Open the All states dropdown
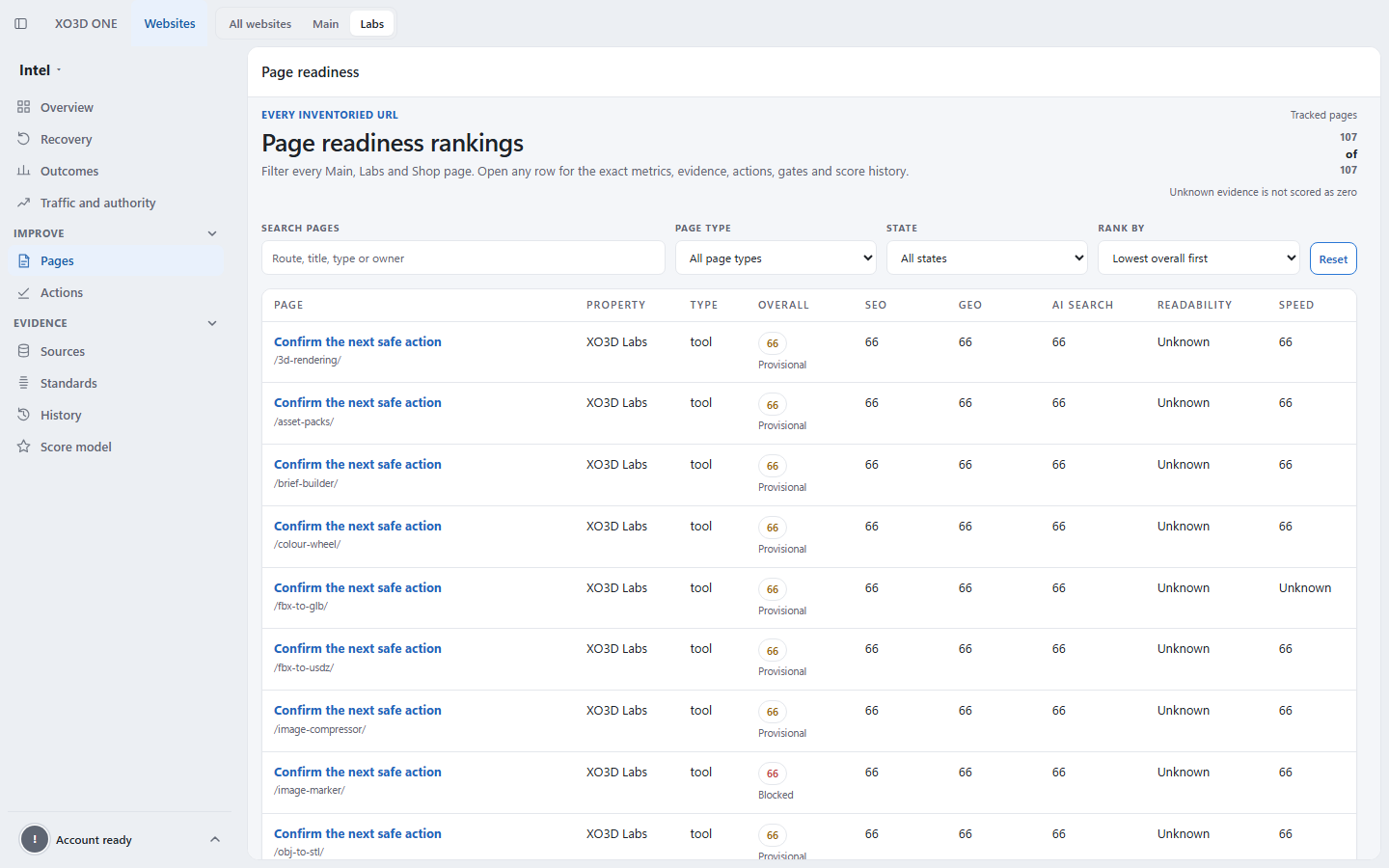 [987, 258]
